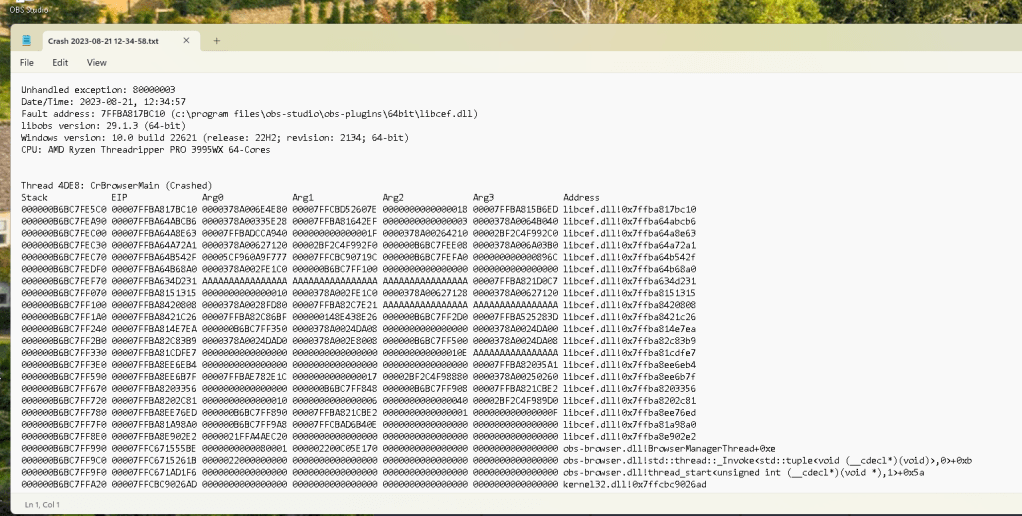The width and height of the screenshot is (1022, 516).
Task: Click the 'libcef.dll!0x7ffba8ee6b7f' address entry
Action: pos(630,377)
